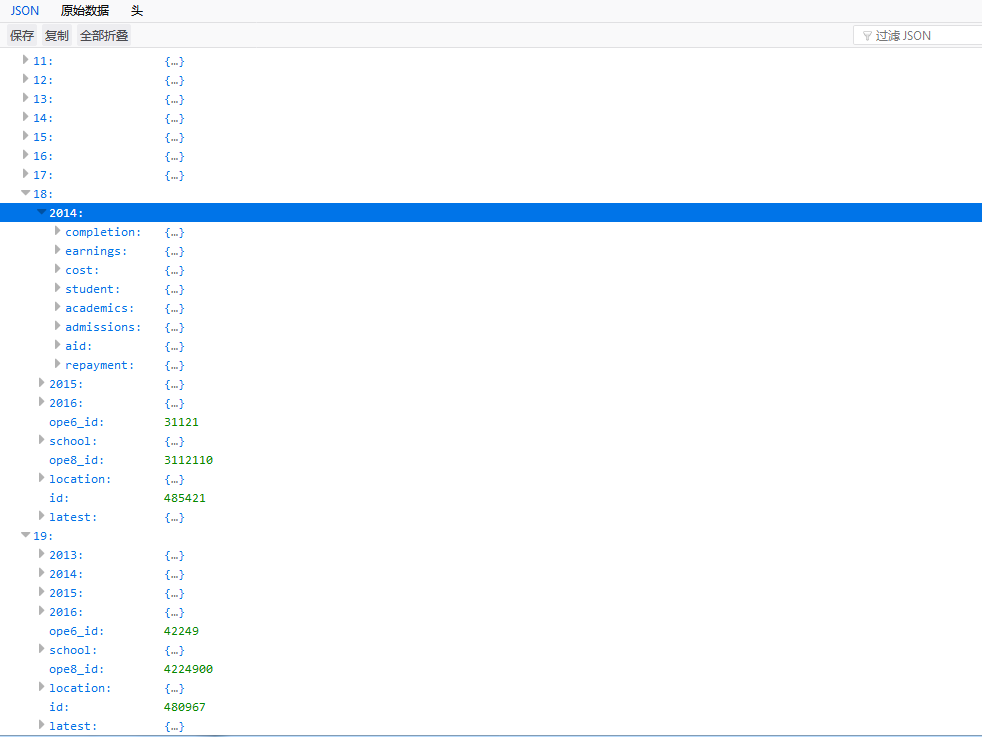Image resolution: width=982 pixels, height=737 pixels.
Task: Expand 2015 under node 18
Action: (x=41, y=383)
